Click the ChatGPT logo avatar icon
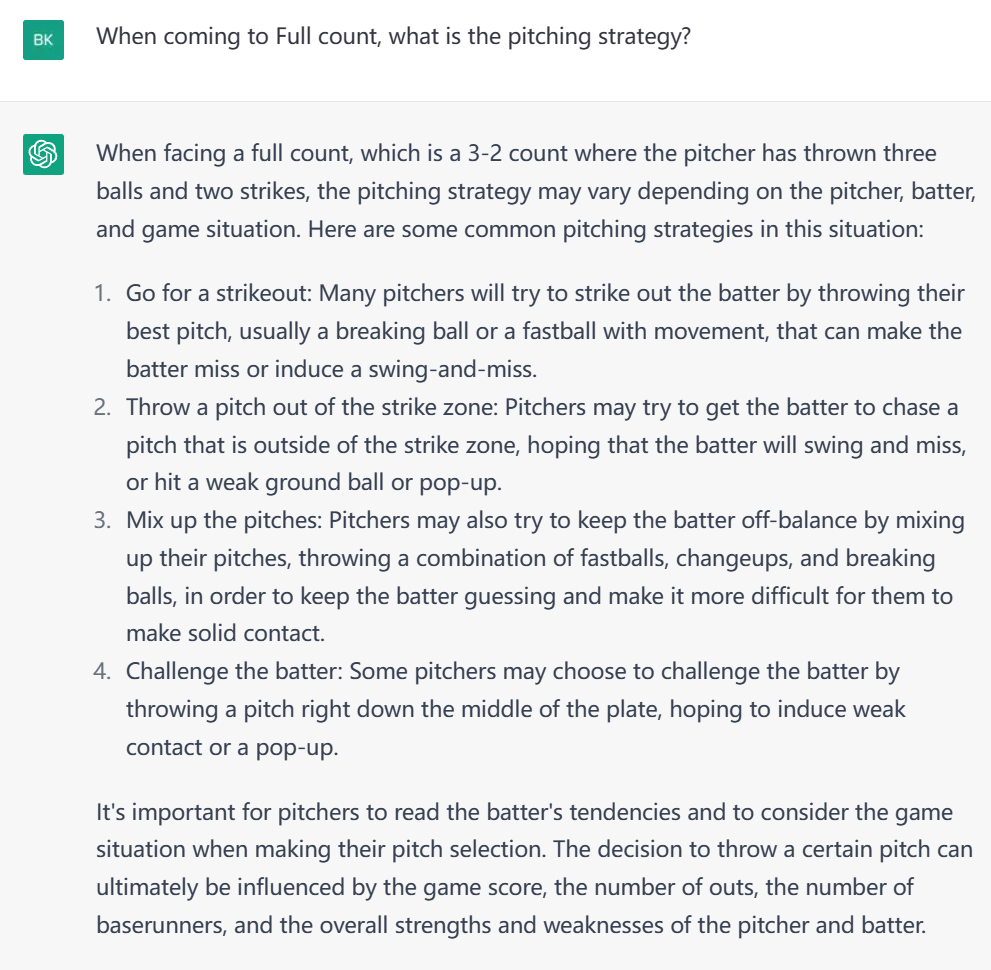 (x=43, y=154)
